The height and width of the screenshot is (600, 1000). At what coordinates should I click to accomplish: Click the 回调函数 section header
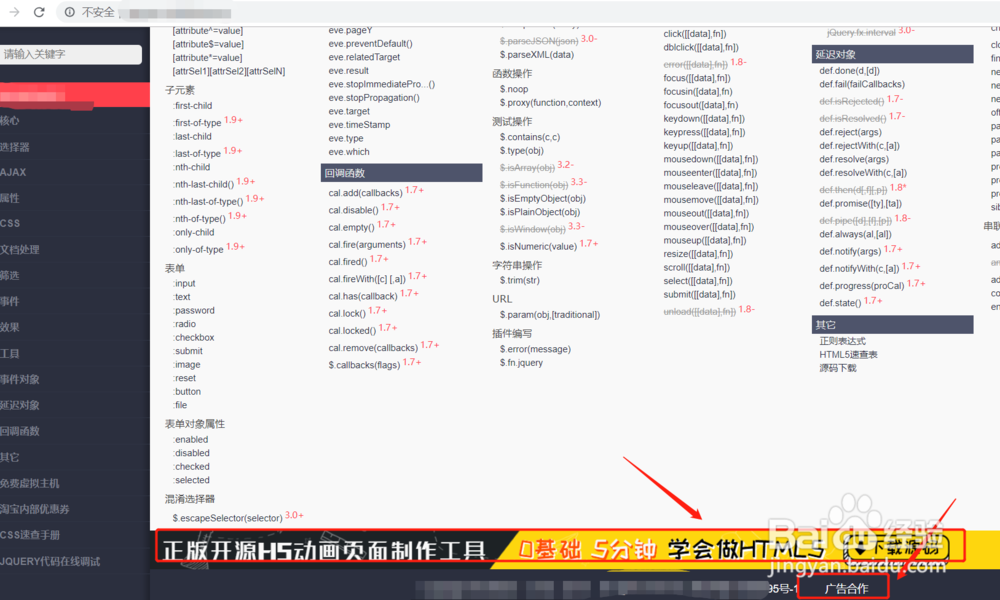401,173
